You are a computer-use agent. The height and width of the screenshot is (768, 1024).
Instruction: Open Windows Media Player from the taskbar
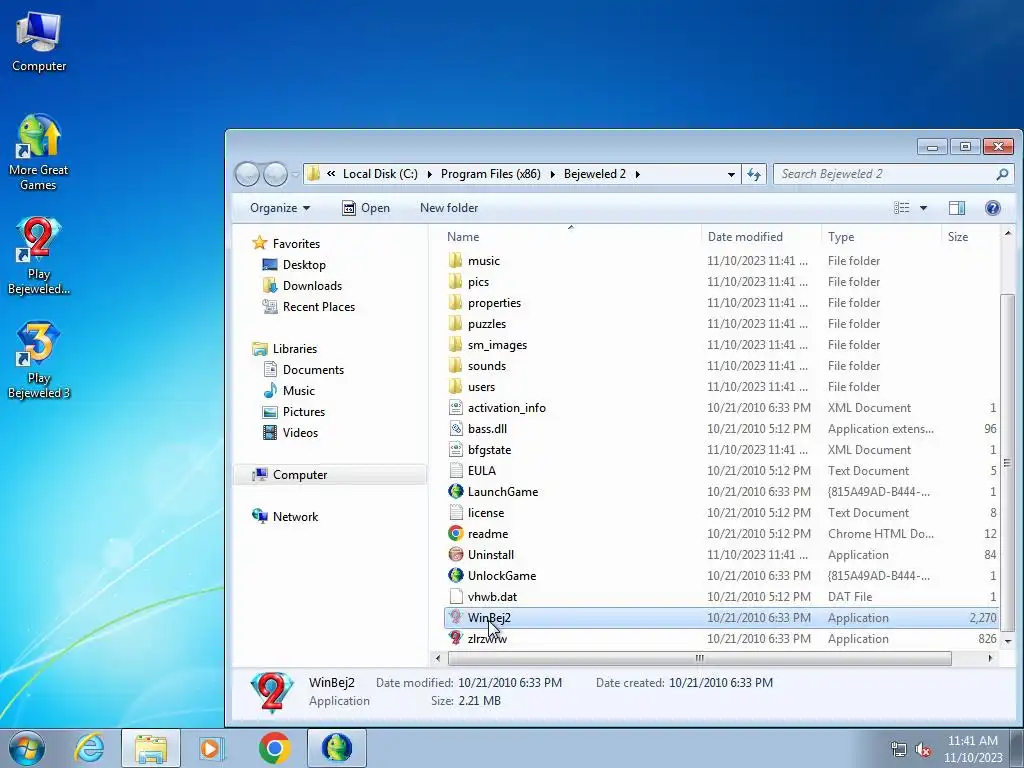[x=211, y=748]
